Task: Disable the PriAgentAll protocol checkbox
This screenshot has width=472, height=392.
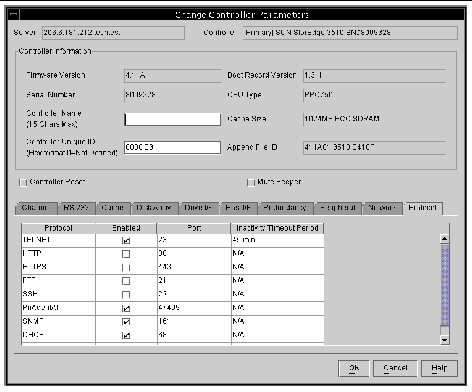Action: 126,308
